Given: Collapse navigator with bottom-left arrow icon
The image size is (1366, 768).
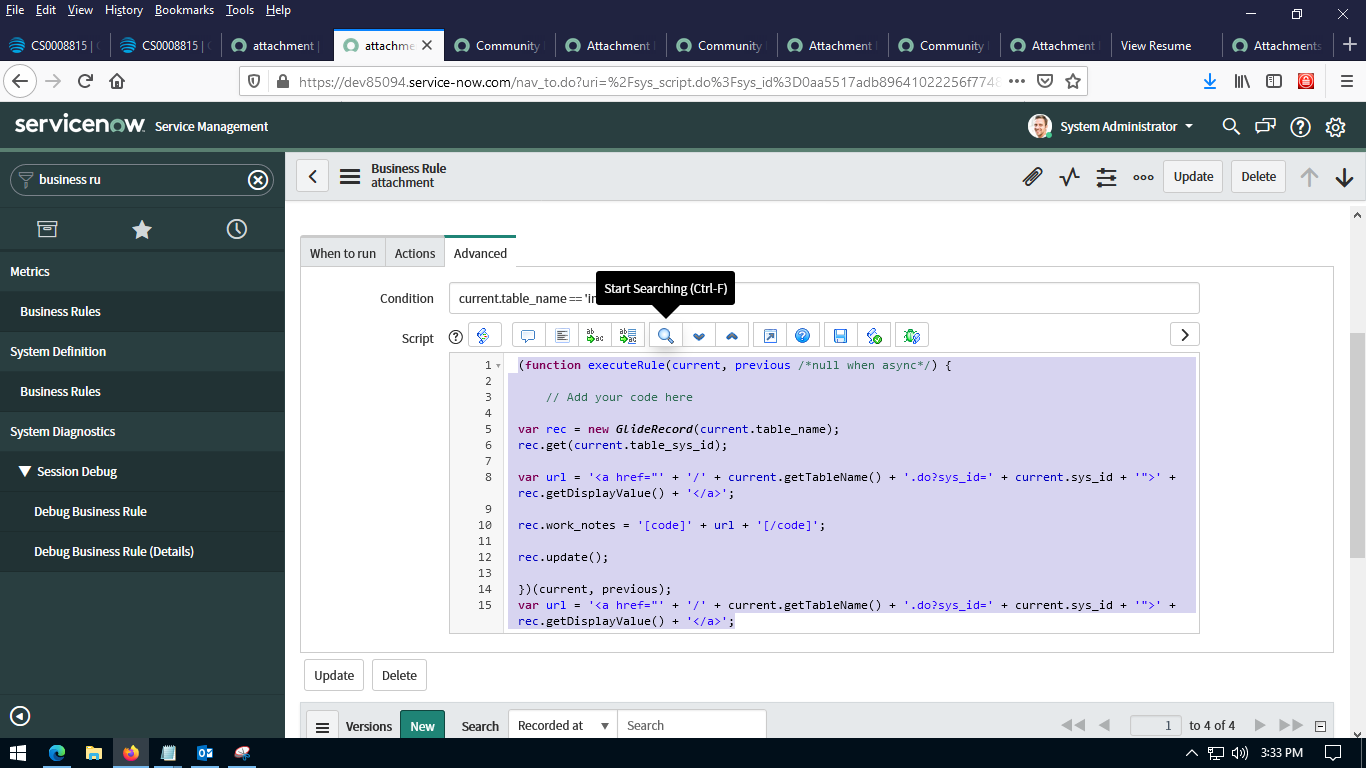Looking at the screenshot, I should (x=20, y=716).
